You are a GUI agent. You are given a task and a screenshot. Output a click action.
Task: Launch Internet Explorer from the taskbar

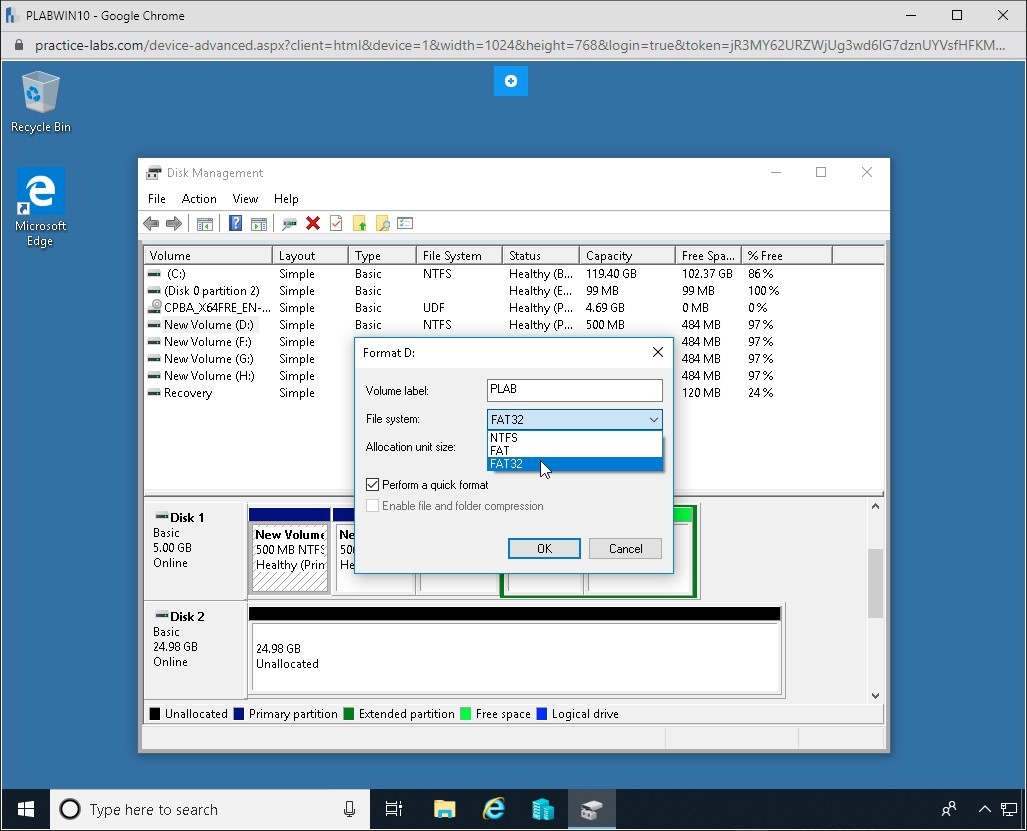coord(494,809)
